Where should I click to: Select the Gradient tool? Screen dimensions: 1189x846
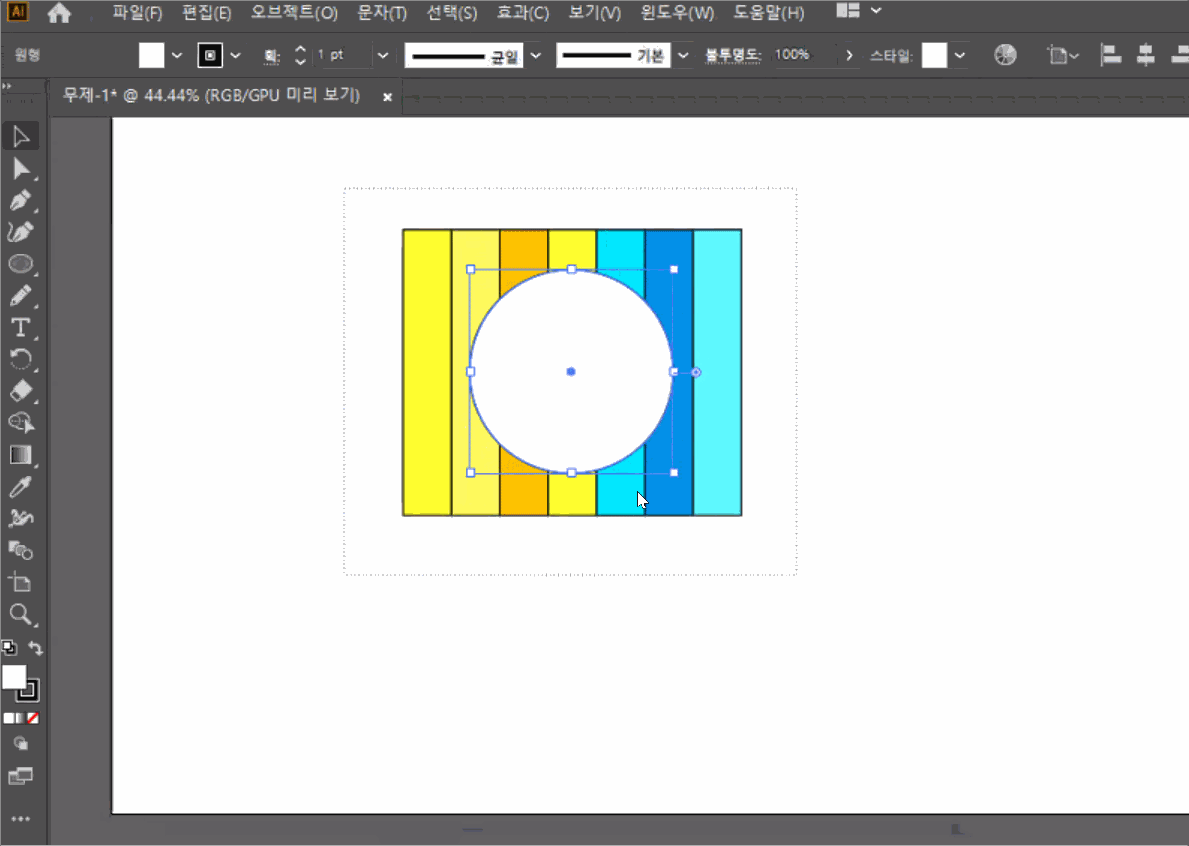[20, 455]
